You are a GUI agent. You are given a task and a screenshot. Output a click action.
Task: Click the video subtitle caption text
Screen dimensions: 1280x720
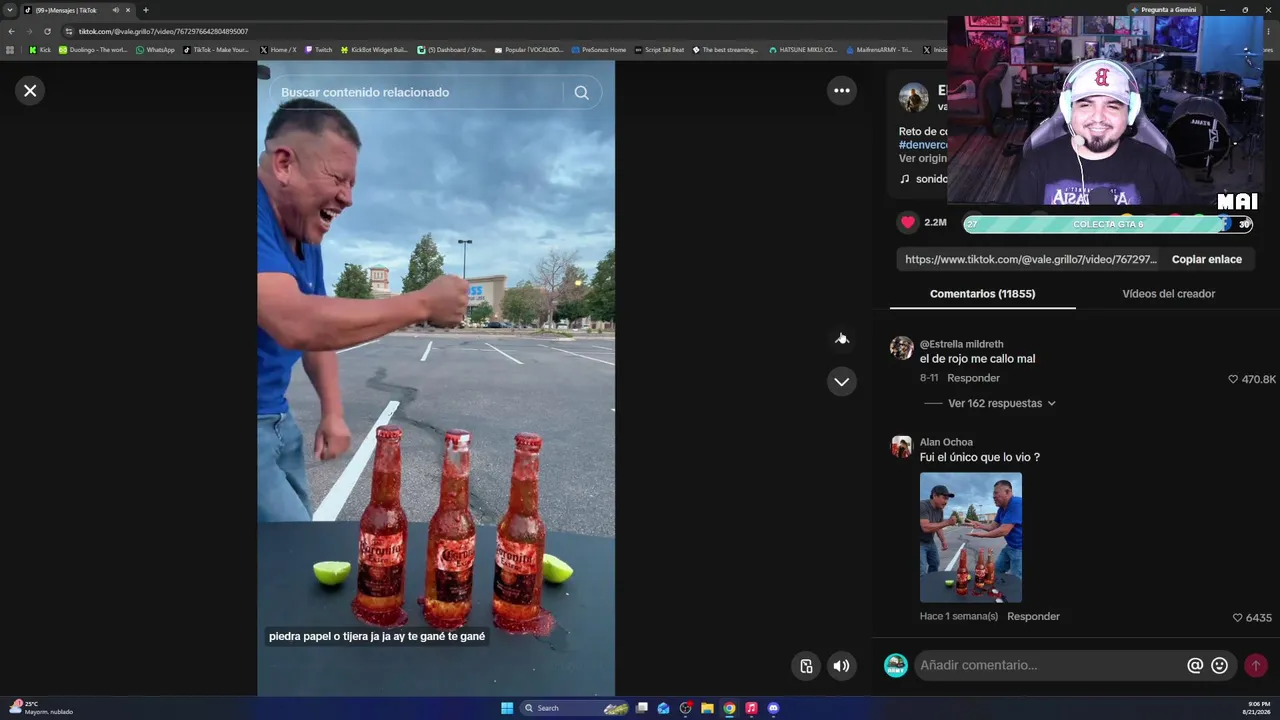[377, 636]
